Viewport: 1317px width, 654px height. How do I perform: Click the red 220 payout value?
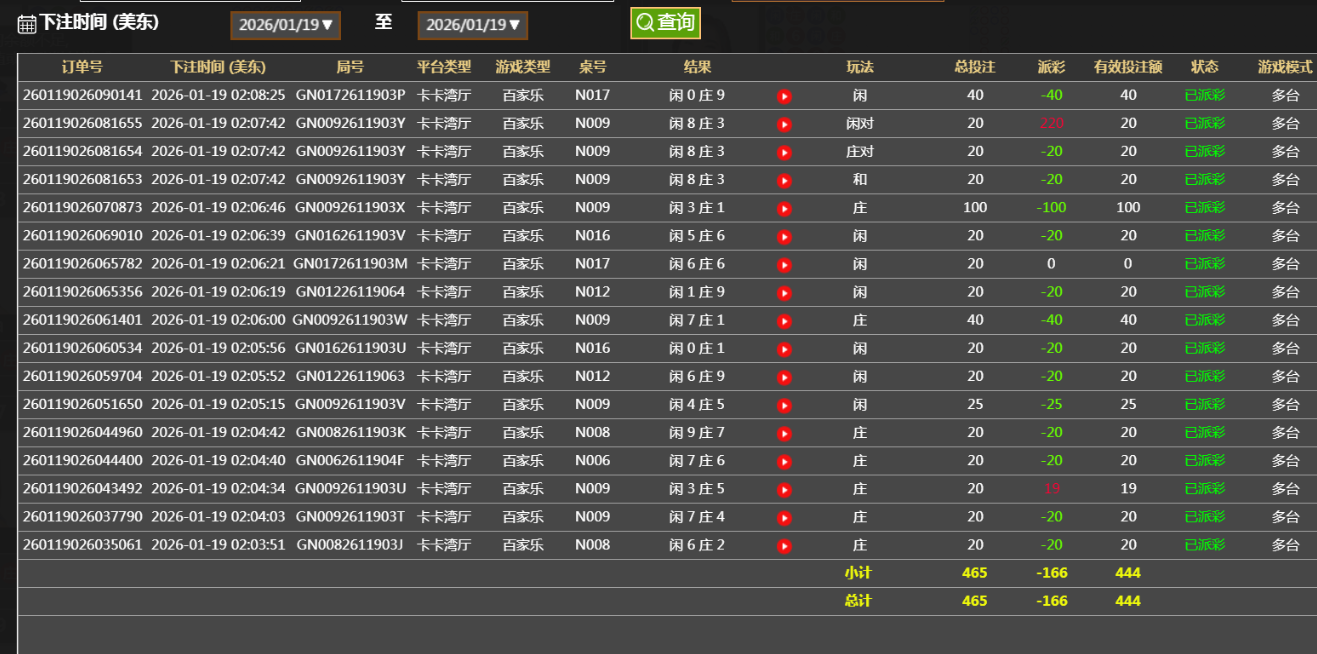click(1051, 124)
